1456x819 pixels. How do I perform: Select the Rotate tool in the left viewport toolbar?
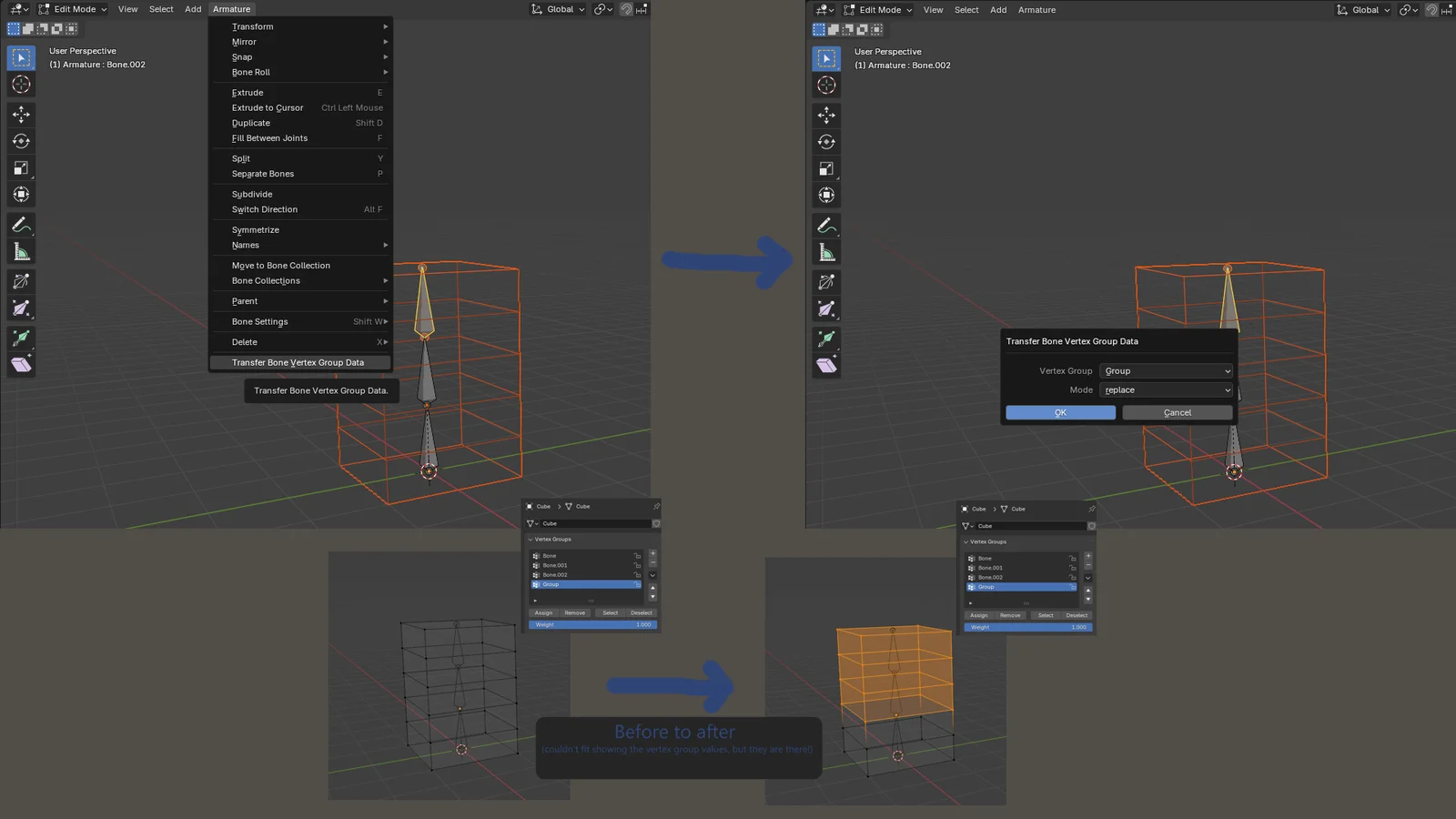[x=21, y=141]
